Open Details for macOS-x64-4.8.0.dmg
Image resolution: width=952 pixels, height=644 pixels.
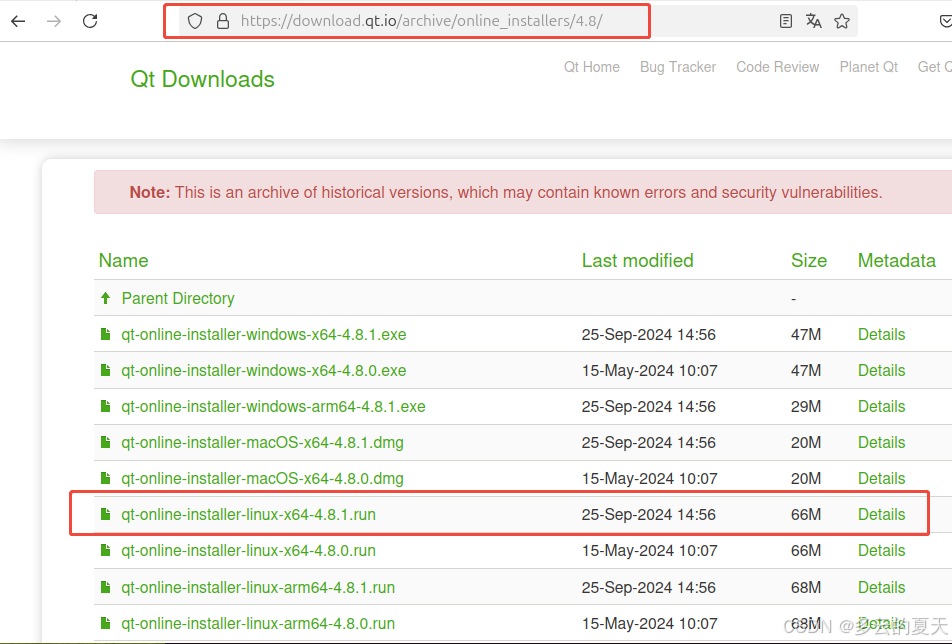coord(881,478)
